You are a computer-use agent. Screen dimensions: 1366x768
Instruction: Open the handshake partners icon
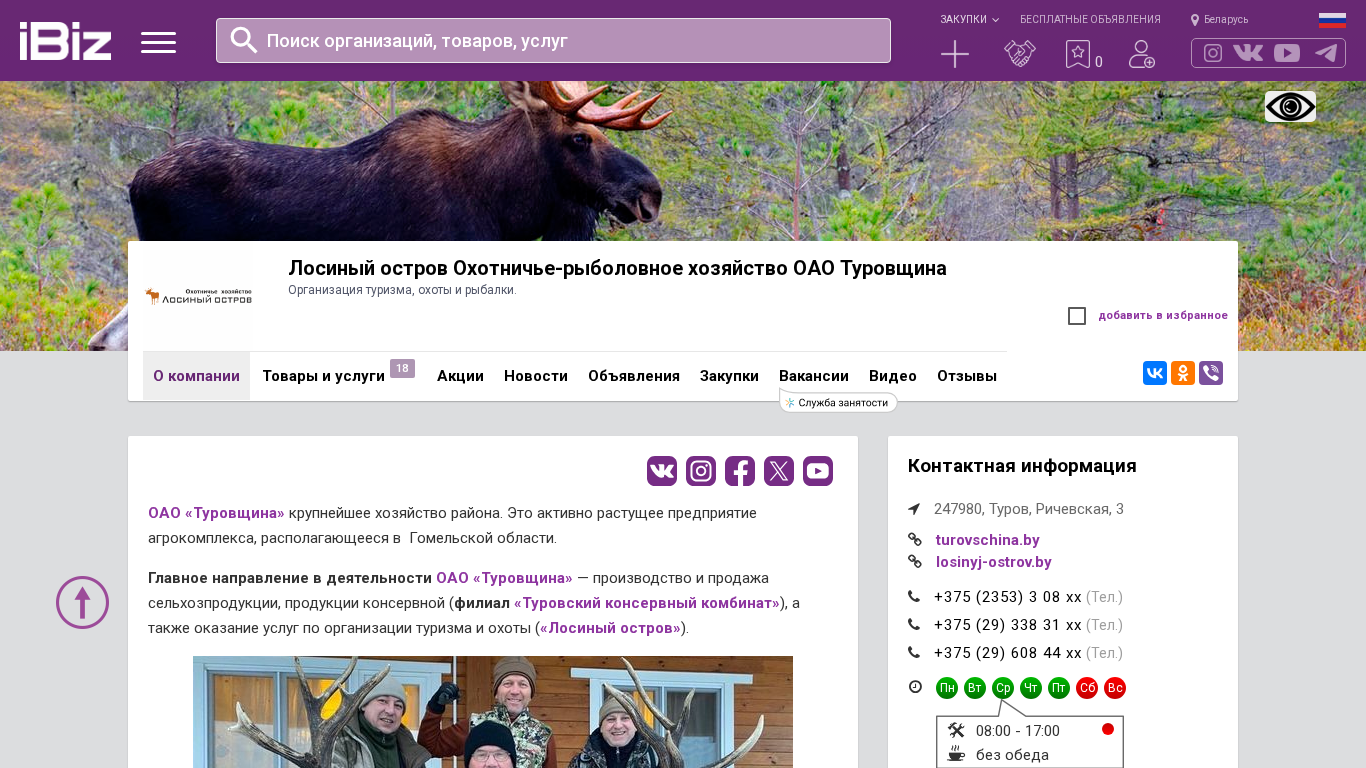click(x=1020, y=54)
